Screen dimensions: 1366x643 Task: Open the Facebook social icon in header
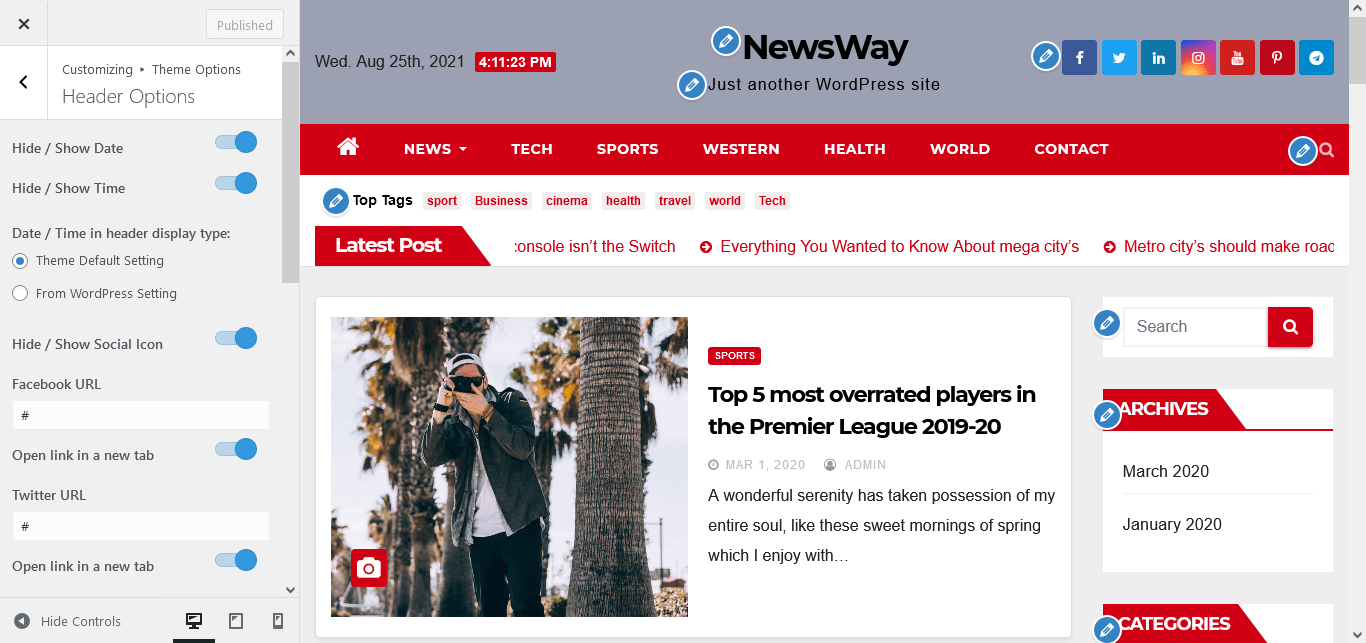pos(1079,58)
